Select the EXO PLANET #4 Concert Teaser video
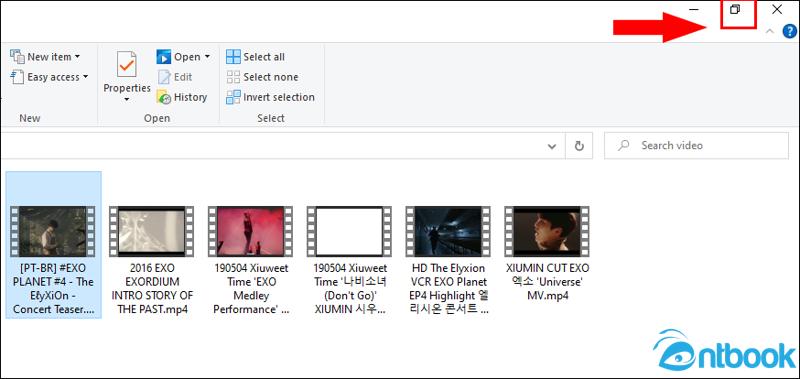800x379 pixels. coord(54,245)
